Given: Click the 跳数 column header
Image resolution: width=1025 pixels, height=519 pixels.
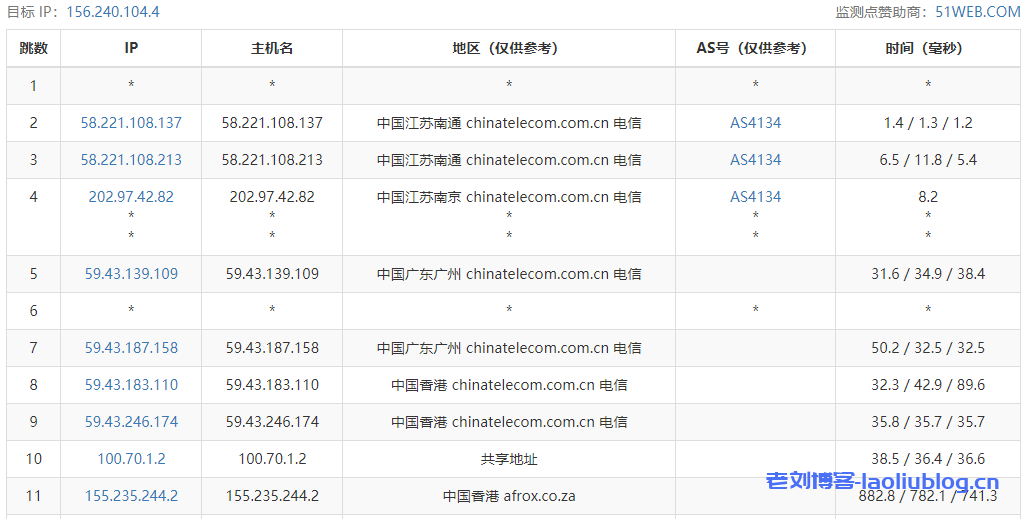Looking at the screenshot, I should (33, 48).
